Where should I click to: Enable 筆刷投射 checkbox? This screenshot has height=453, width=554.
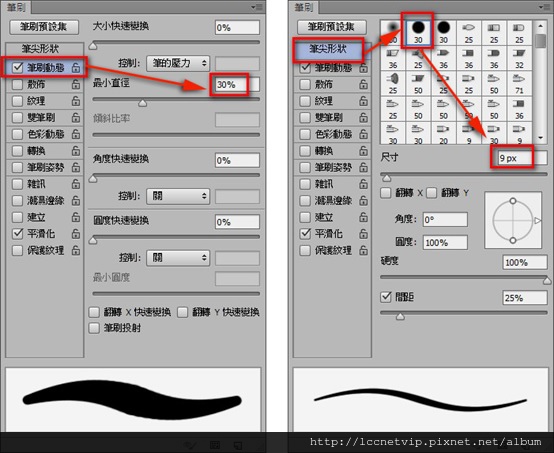tap(94, 328)
